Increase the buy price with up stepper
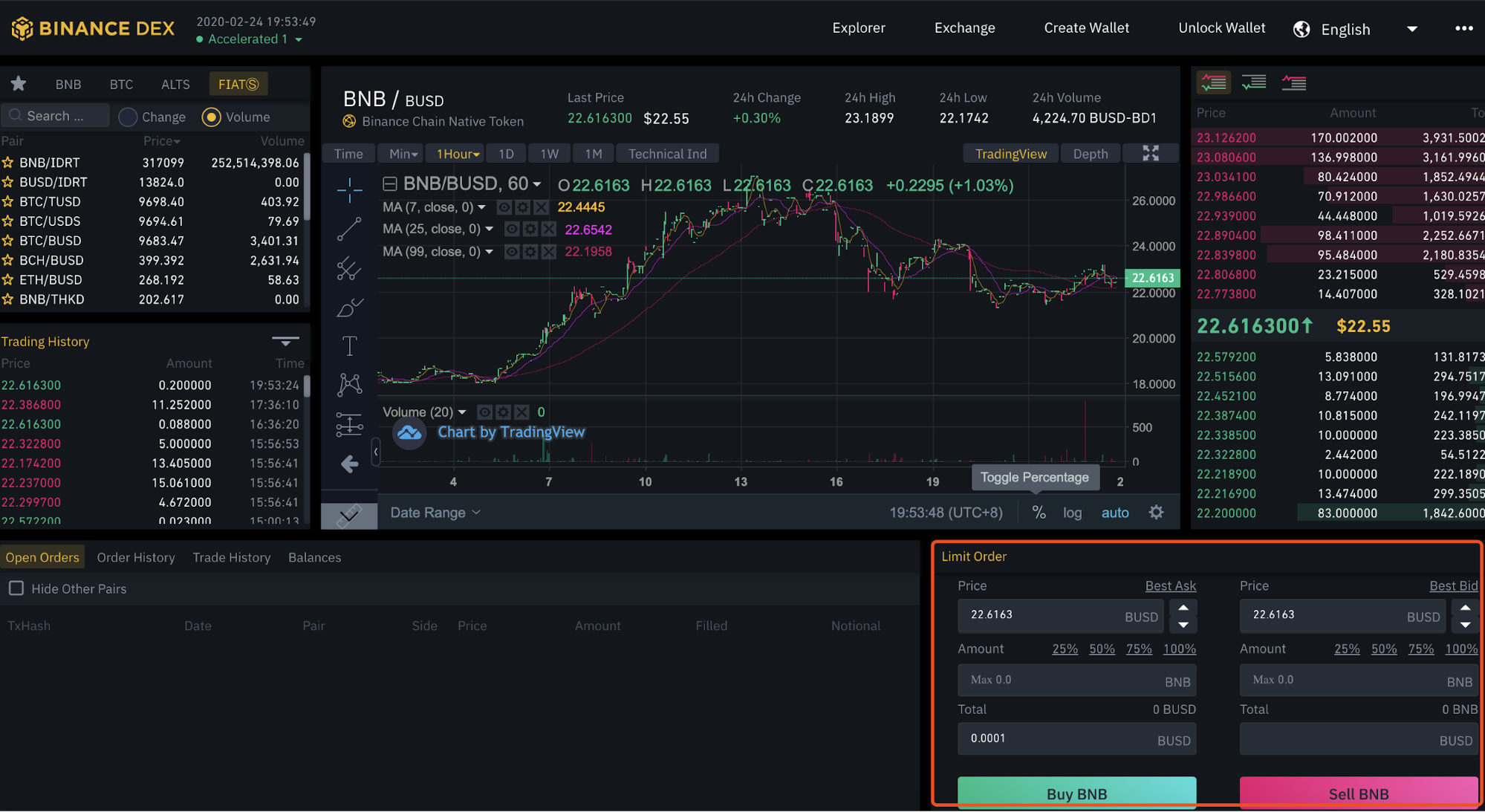Screen dimensions: 1485x812 (1183, 608)
